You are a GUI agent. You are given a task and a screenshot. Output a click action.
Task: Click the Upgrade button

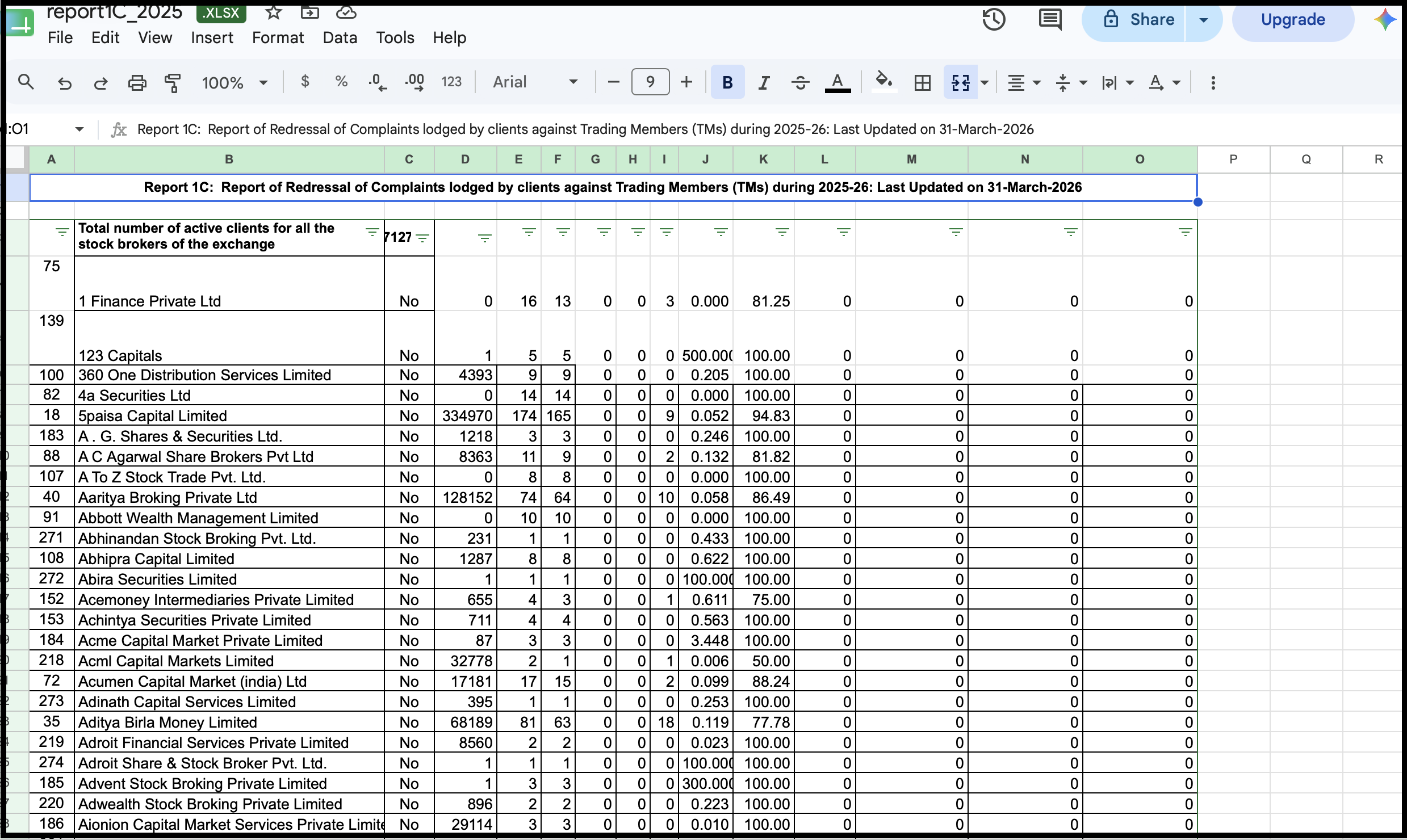pyautogui.click(x=1293, y=20)
